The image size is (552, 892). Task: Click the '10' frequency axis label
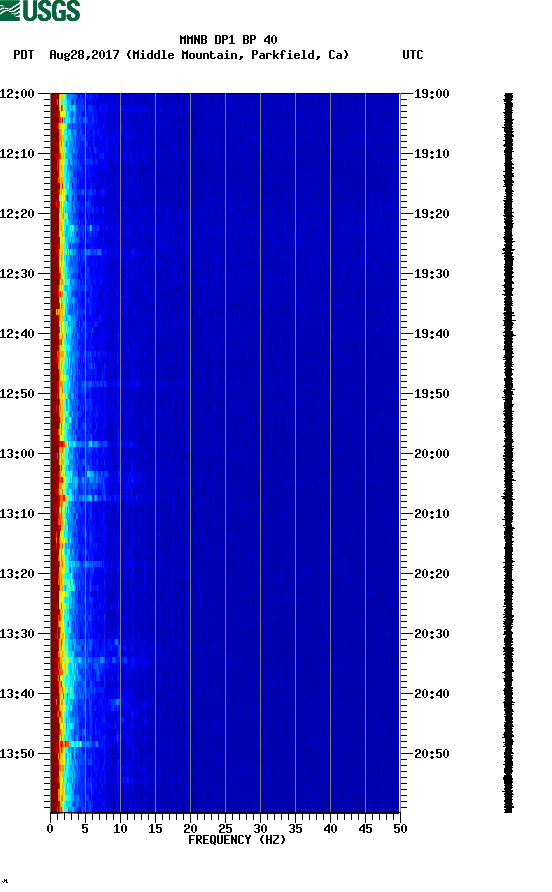[120, 829]
